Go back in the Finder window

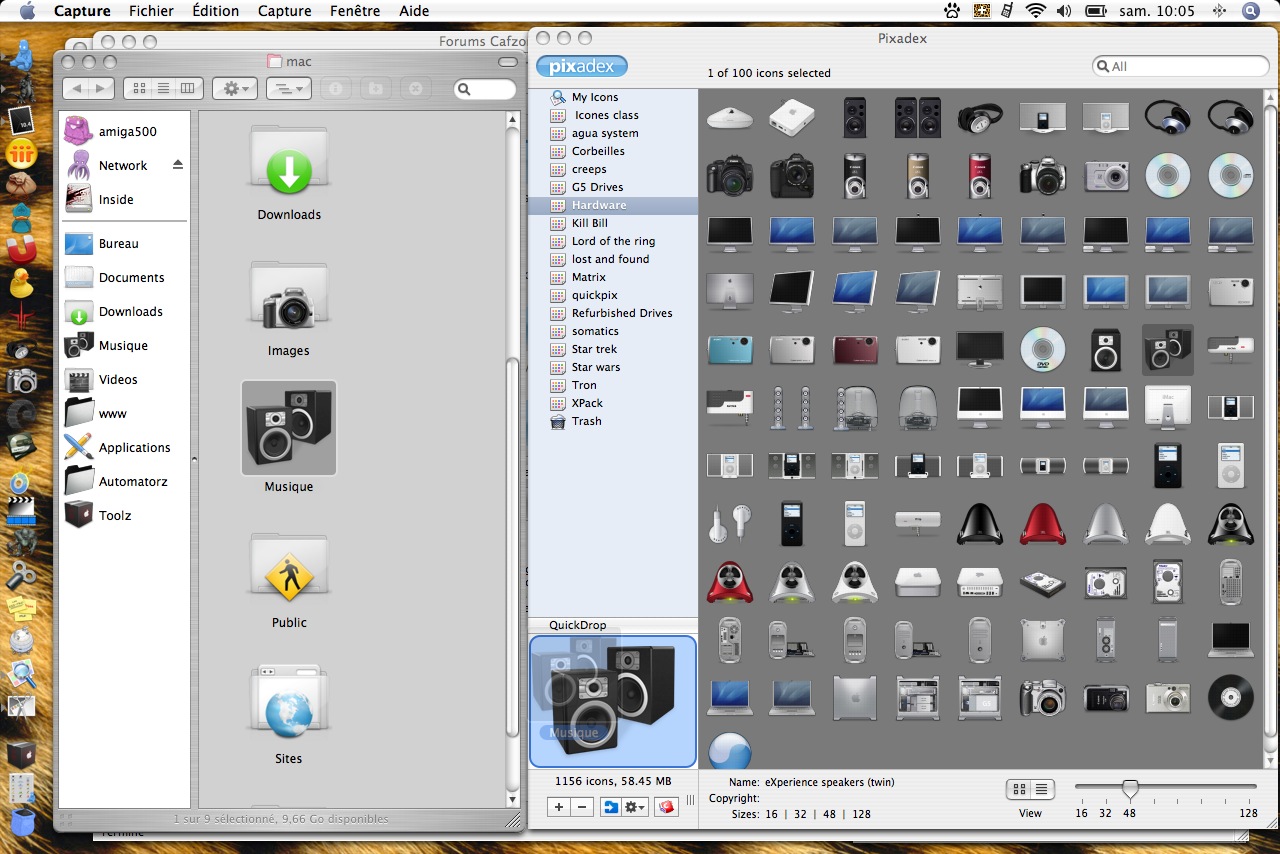[x=78, y=88]
